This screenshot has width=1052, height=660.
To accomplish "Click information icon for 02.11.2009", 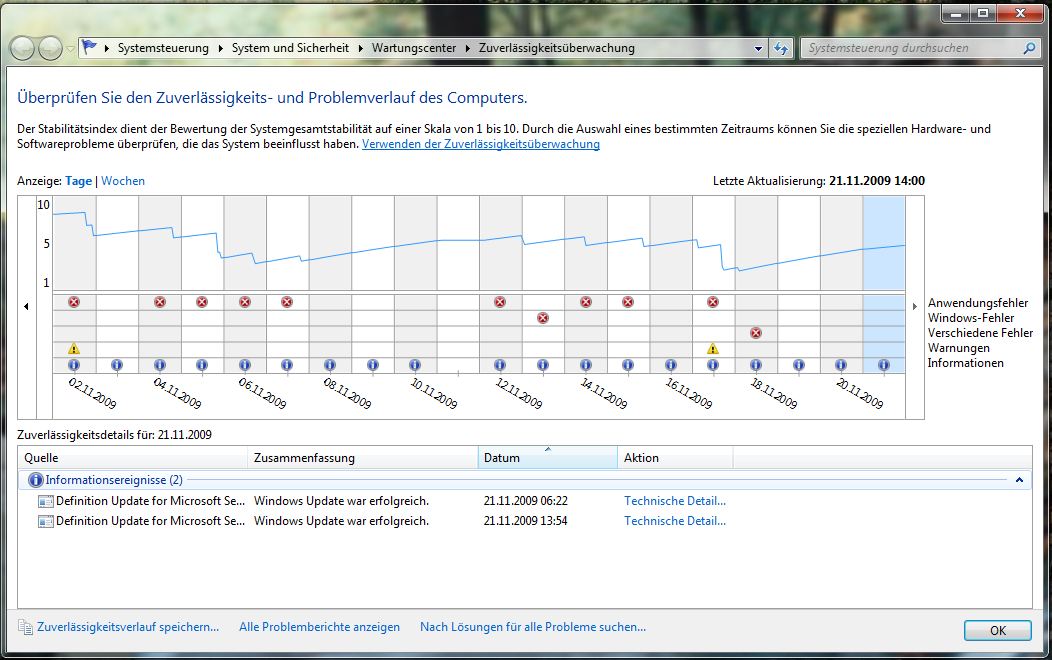I will 74,365.
